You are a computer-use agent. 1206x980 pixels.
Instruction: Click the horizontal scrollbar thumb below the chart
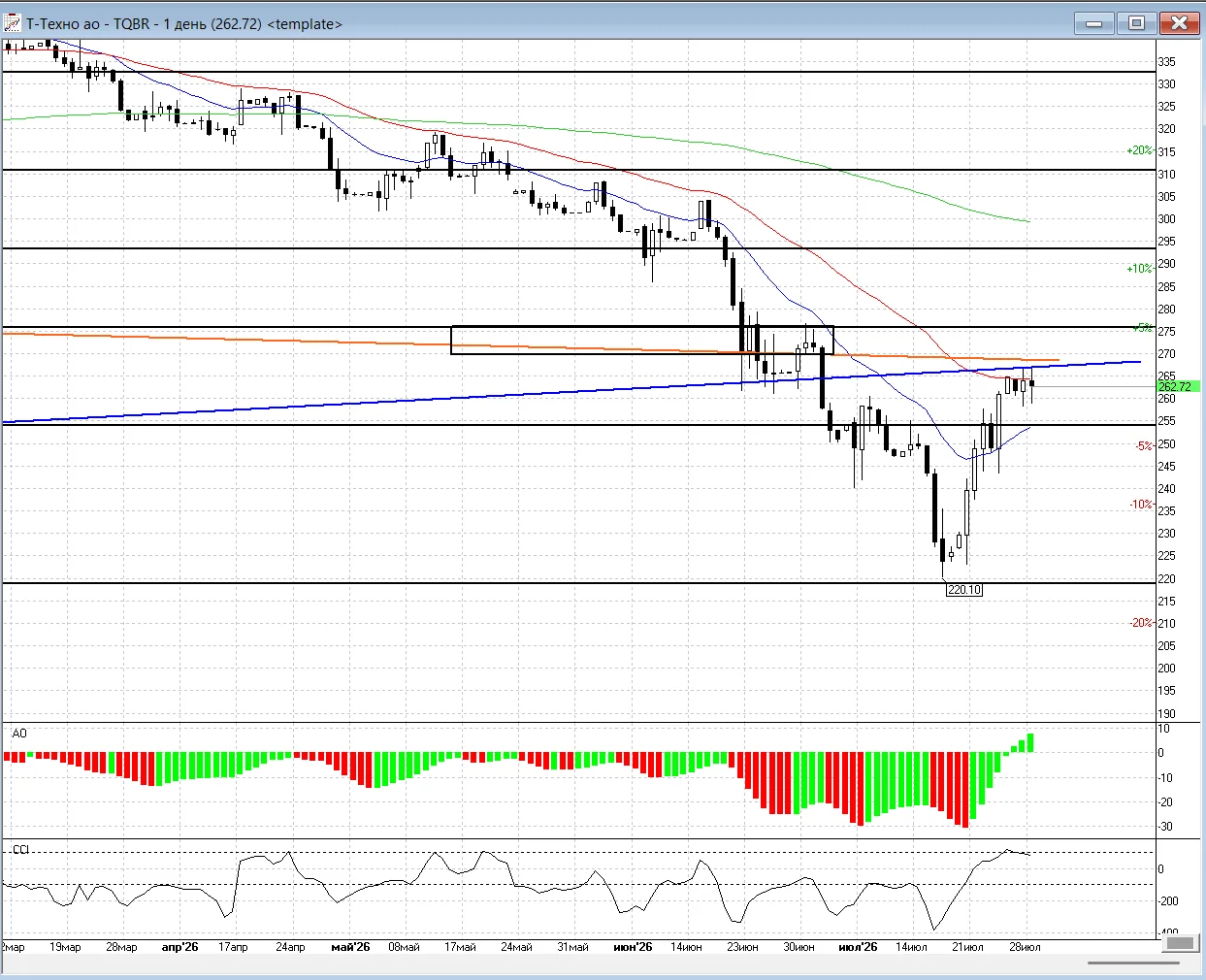(1133, 963)
